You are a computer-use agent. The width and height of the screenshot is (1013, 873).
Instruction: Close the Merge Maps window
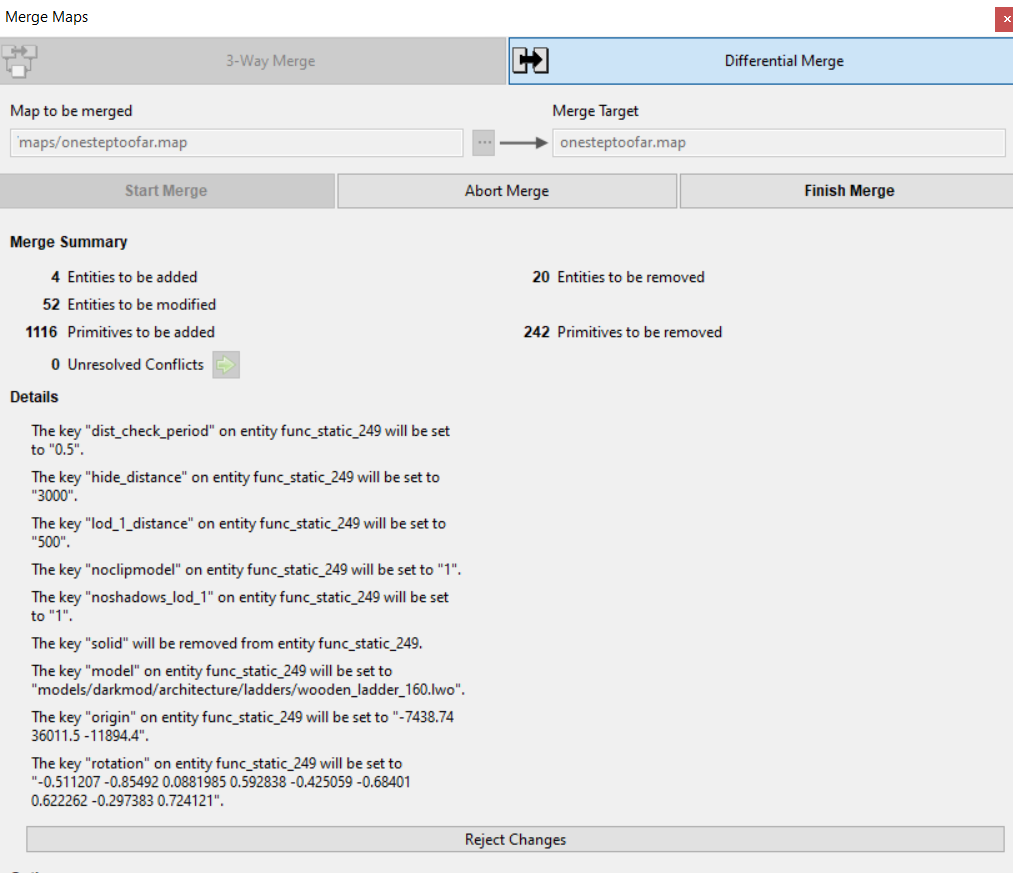[1003, 18]
